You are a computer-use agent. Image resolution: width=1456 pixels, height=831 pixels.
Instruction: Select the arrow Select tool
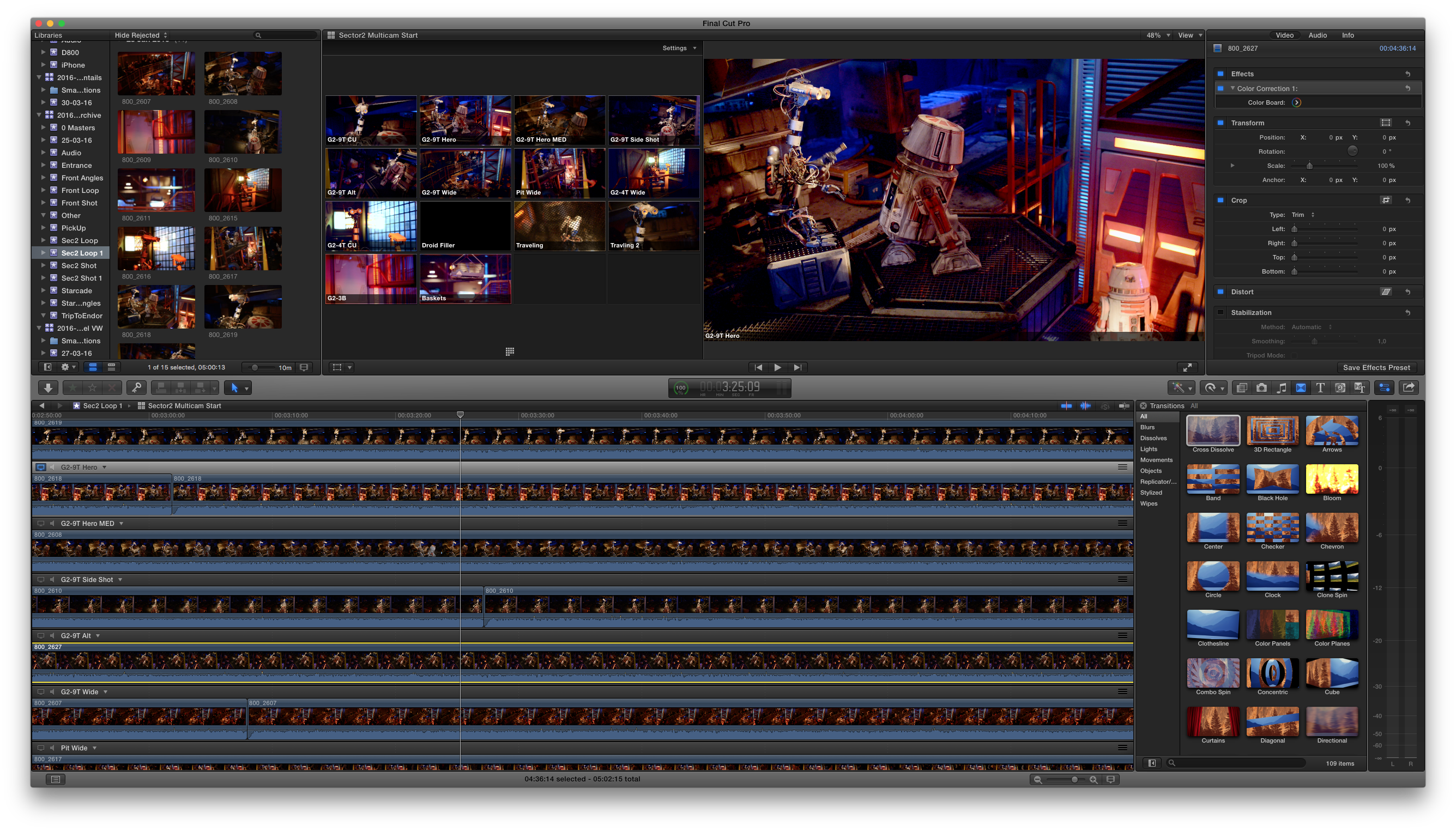click(x=234, y=388)
